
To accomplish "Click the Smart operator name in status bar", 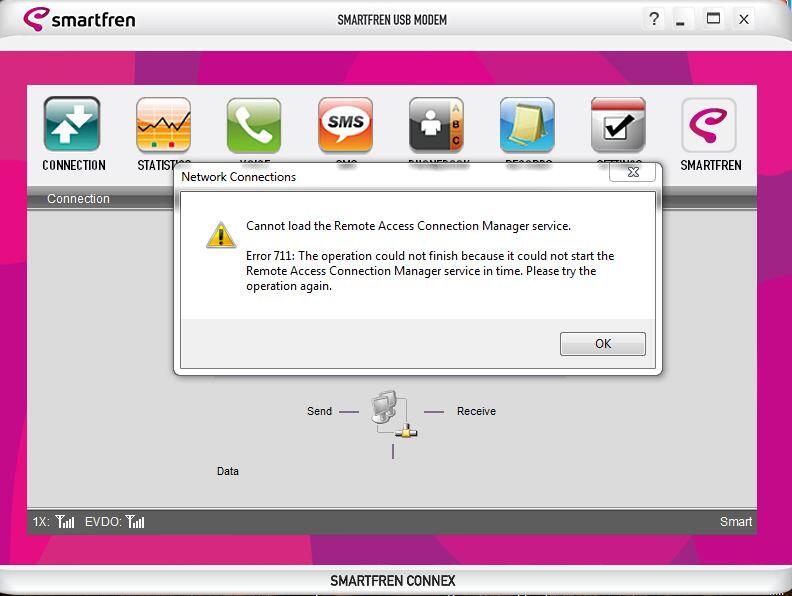I will pyautogui.click(x=736, y=521).
